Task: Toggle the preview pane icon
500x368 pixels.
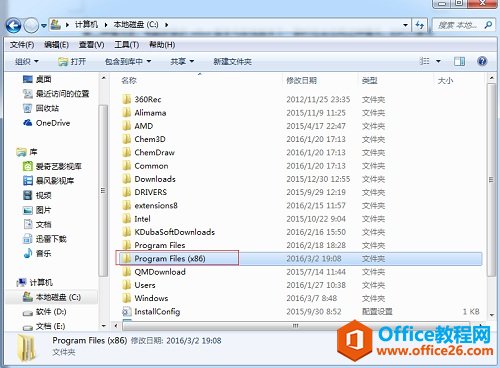Action: tap(459, 61)
